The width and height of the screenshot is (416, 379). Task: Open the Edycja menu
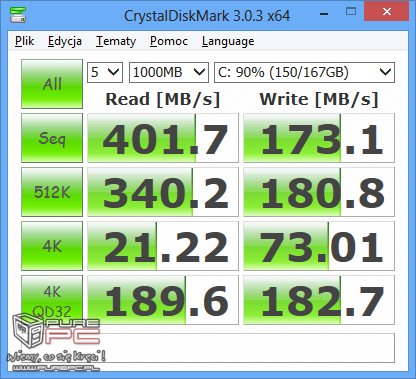65,41
